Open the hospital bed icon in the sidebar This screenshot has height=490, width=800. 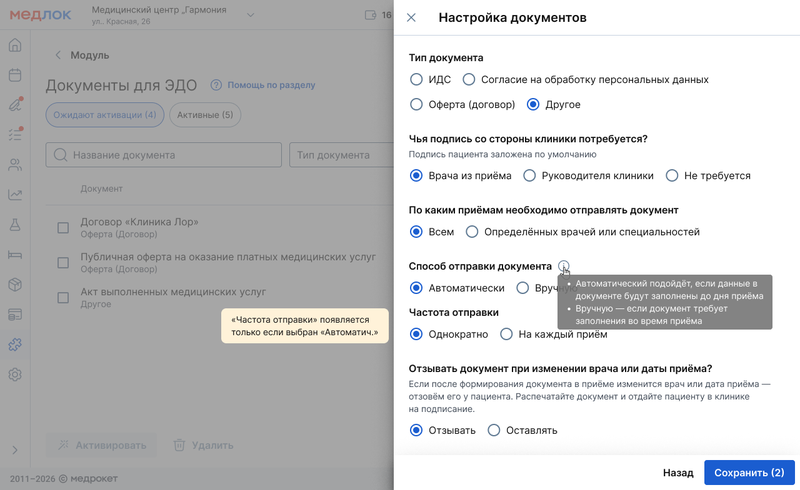[x=15, y=255]
